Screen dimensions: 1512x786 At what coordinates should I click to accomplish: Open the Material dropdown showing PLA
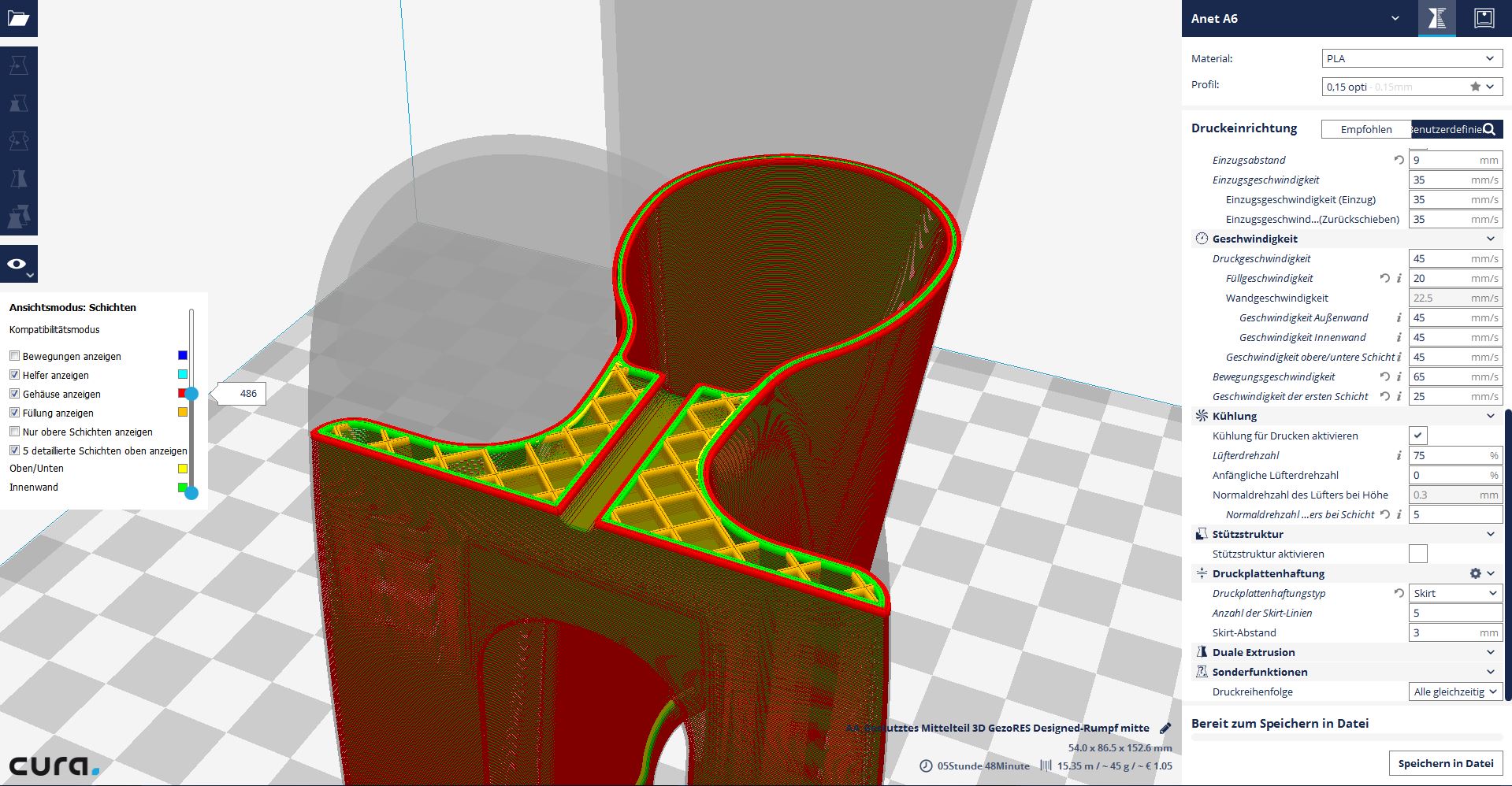pyautogui.click(x=1411, y=58)
